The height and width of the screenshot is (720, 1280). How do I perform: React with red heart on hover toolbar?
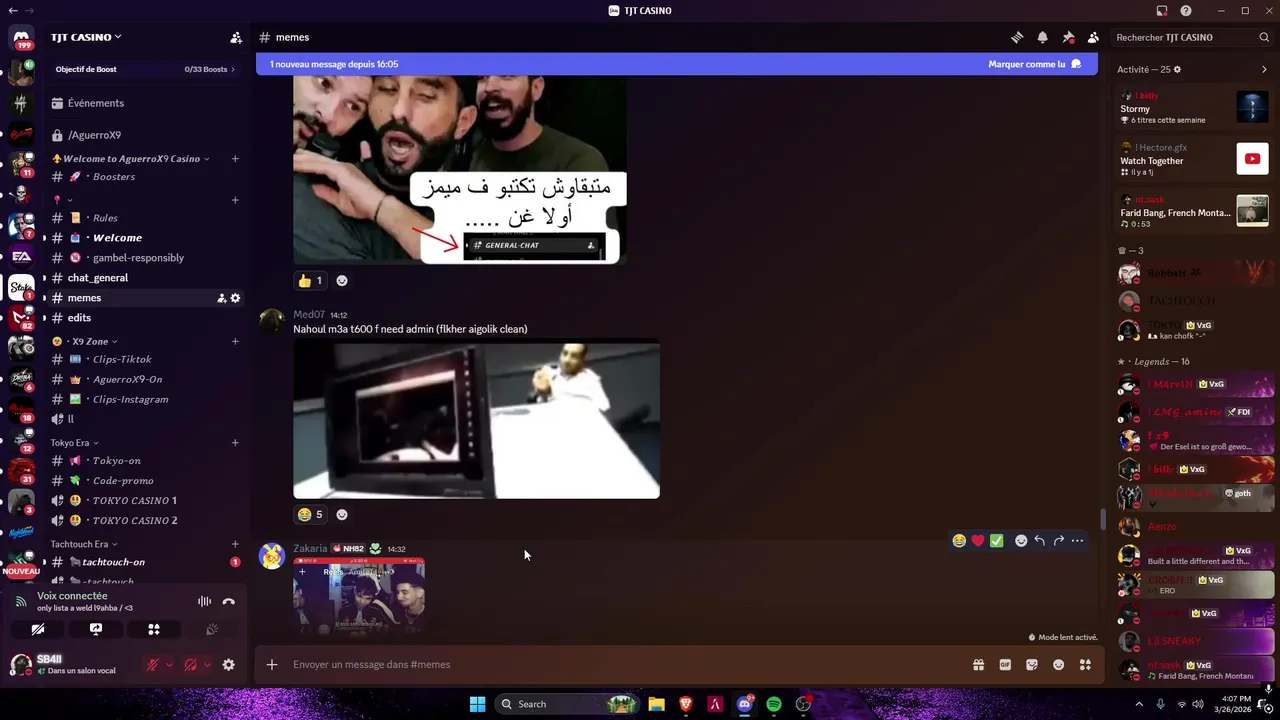point(978,541)
